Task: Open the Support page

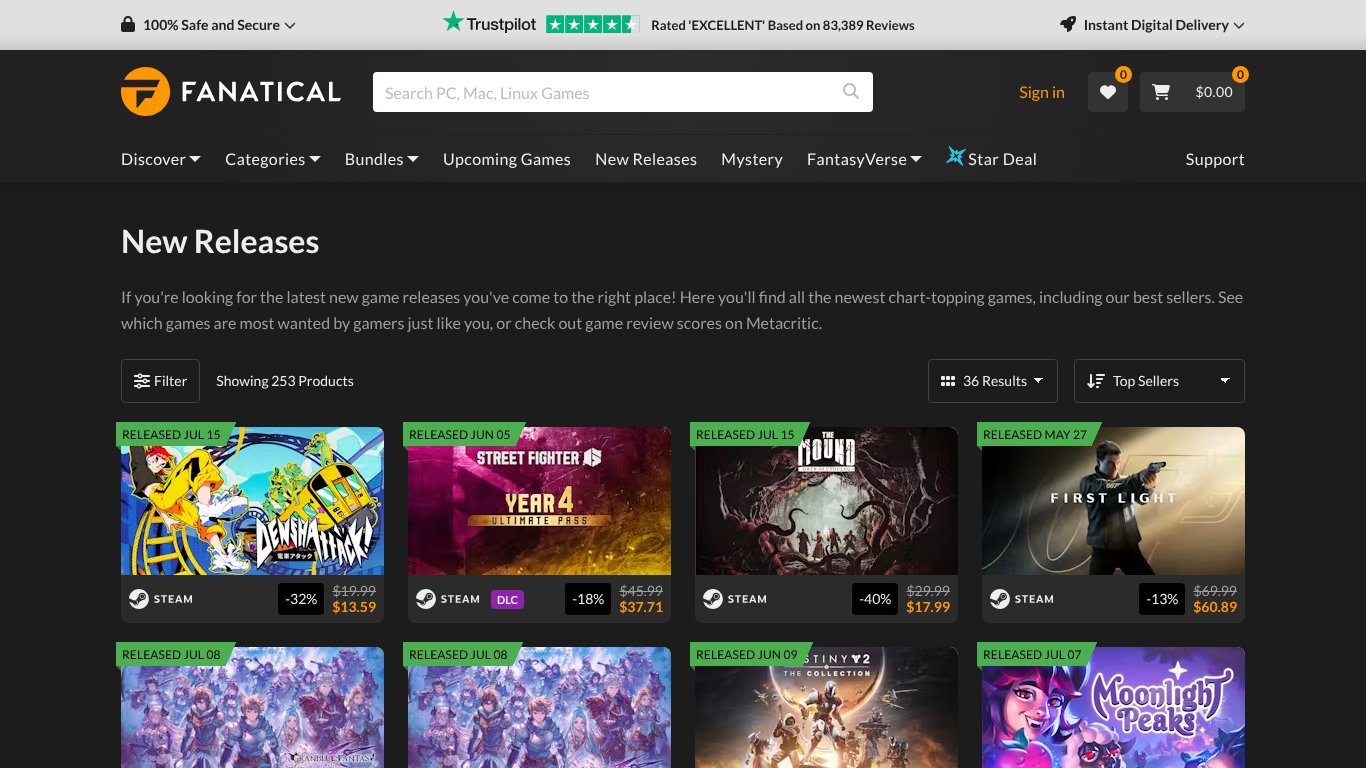Action: point(1215,159)
